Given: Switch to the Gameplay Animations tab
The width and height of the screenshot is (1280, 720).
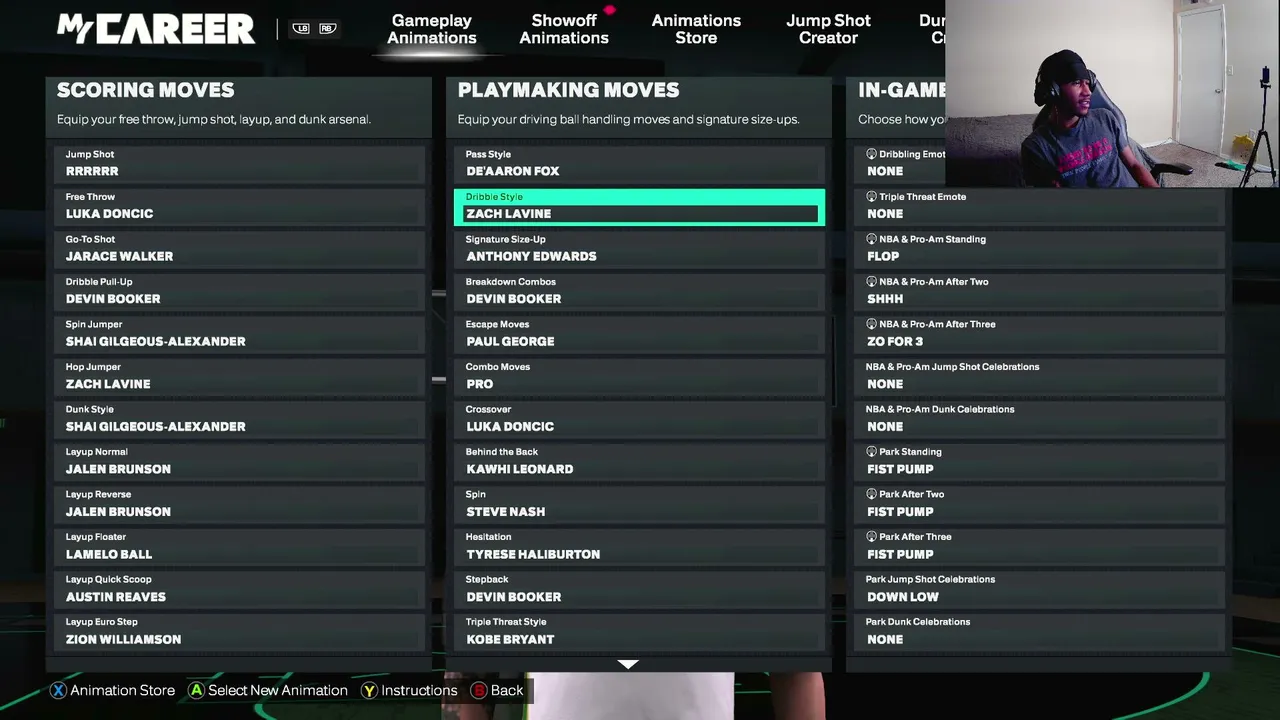Looking at the screenshot, I should click(x=432, y=29).
